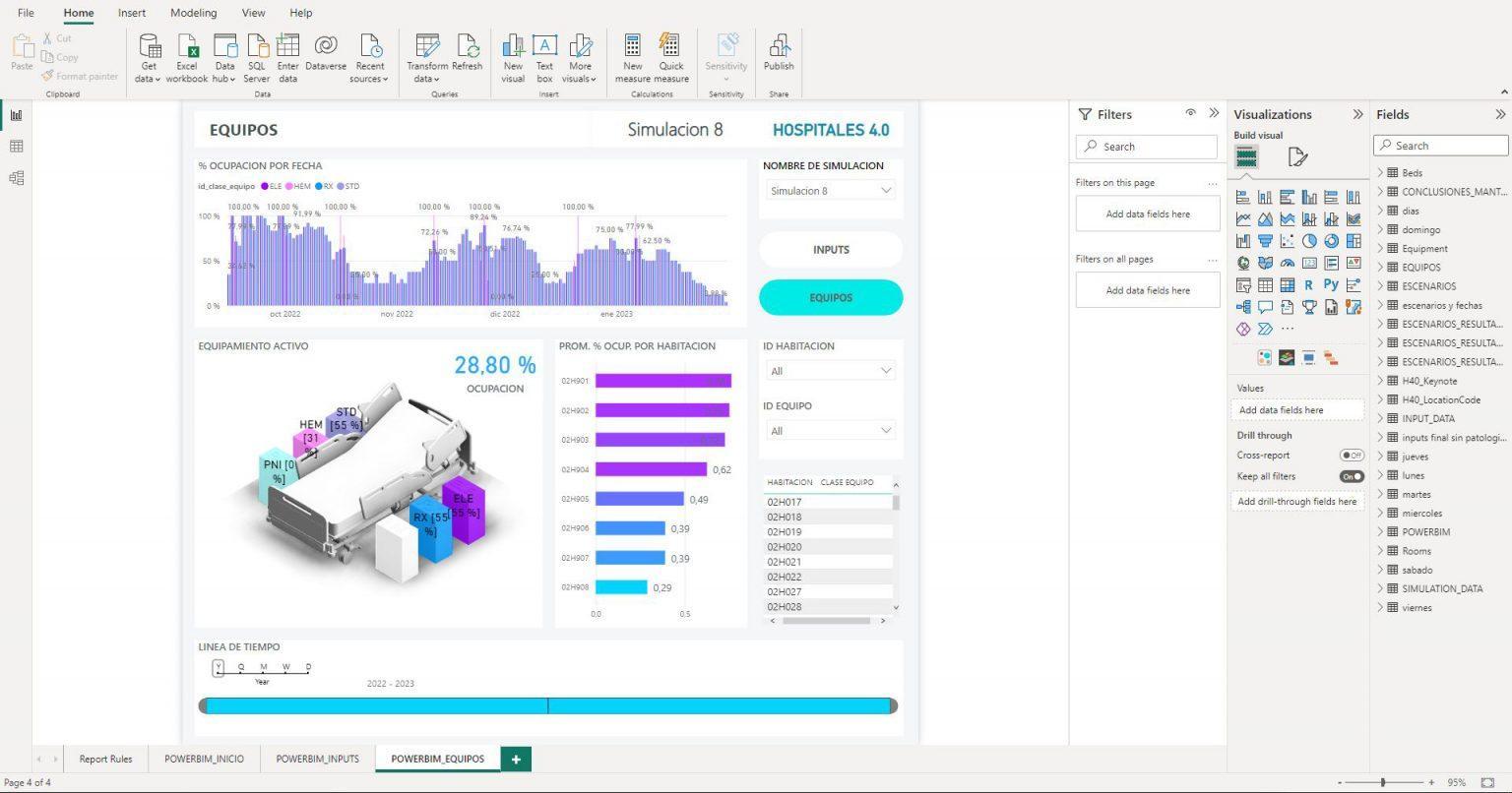Select the Python visual icon
The width and height of the screenshot is (1512, 793).
(1331, 284)
